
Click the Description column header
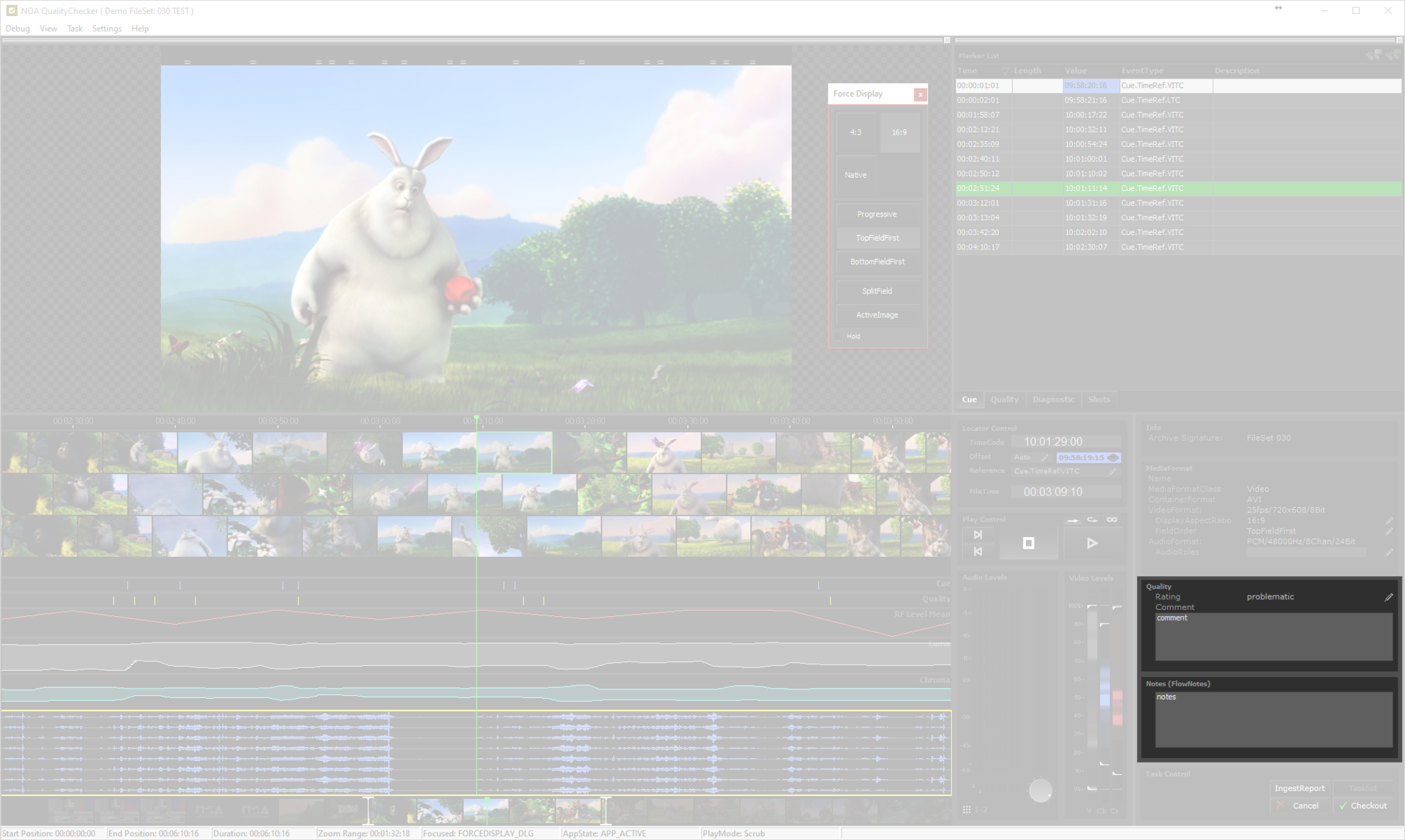(1237, 71)
